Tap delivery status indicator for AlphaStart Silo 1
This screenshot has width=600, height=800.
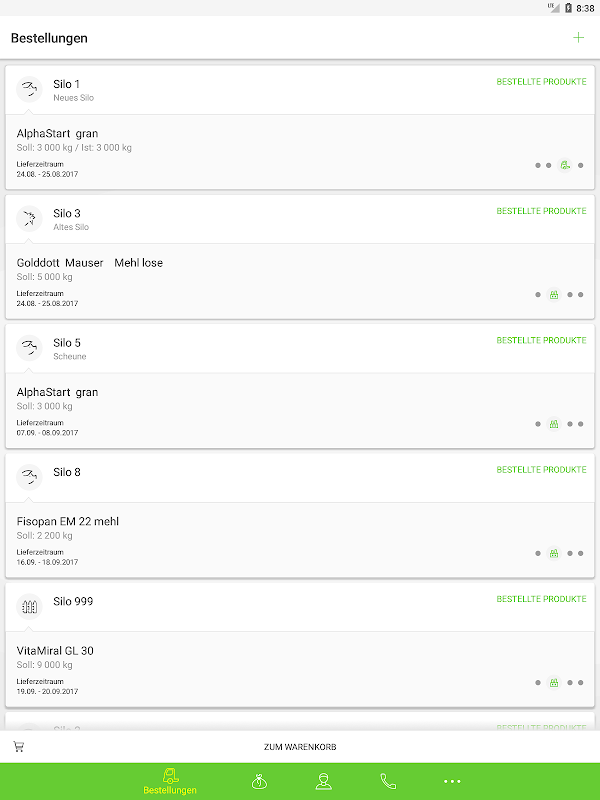coord(565,165)
